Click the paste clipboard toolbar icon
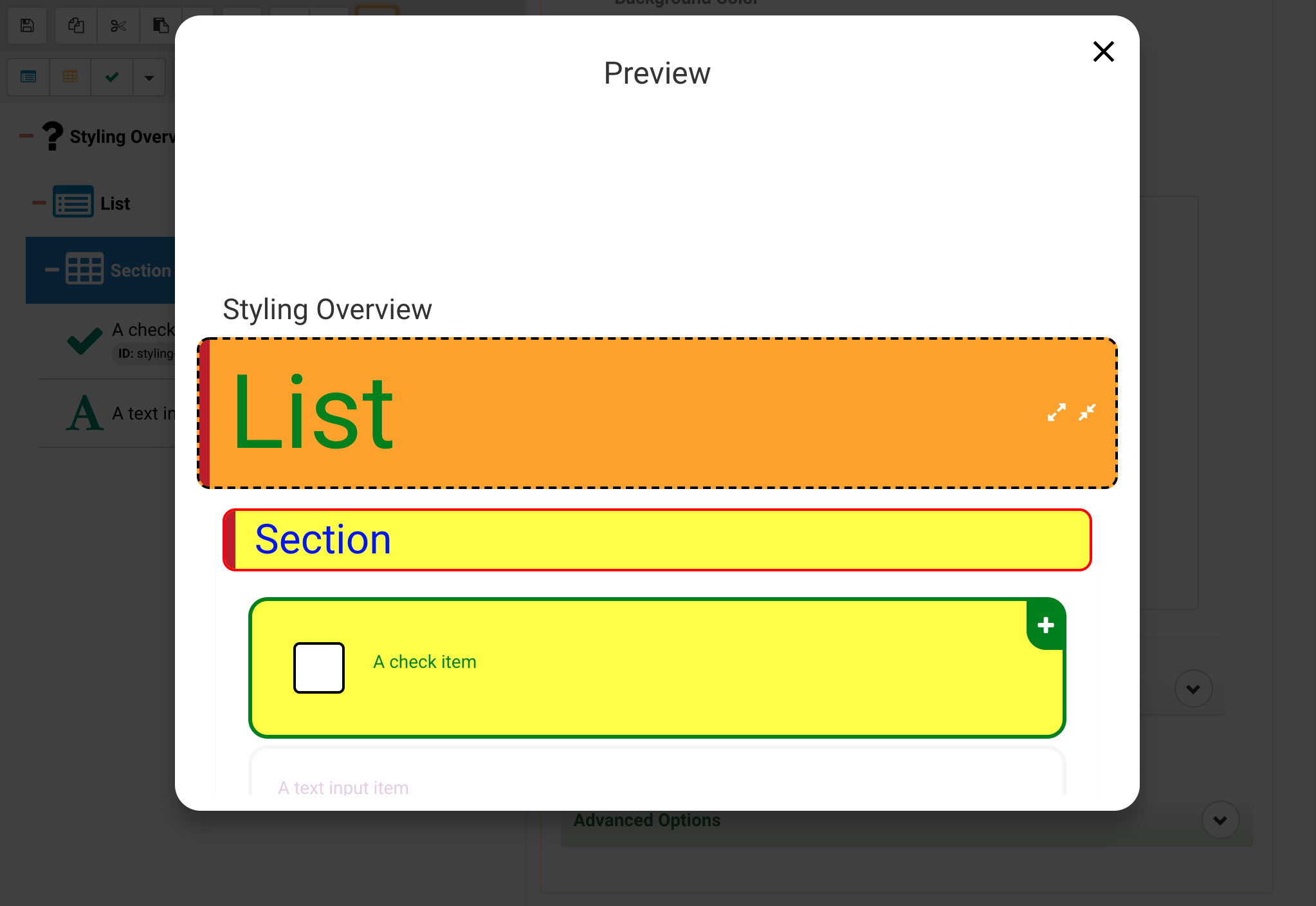This screenshot has height=906, width=1316. (x=160, y=26)
